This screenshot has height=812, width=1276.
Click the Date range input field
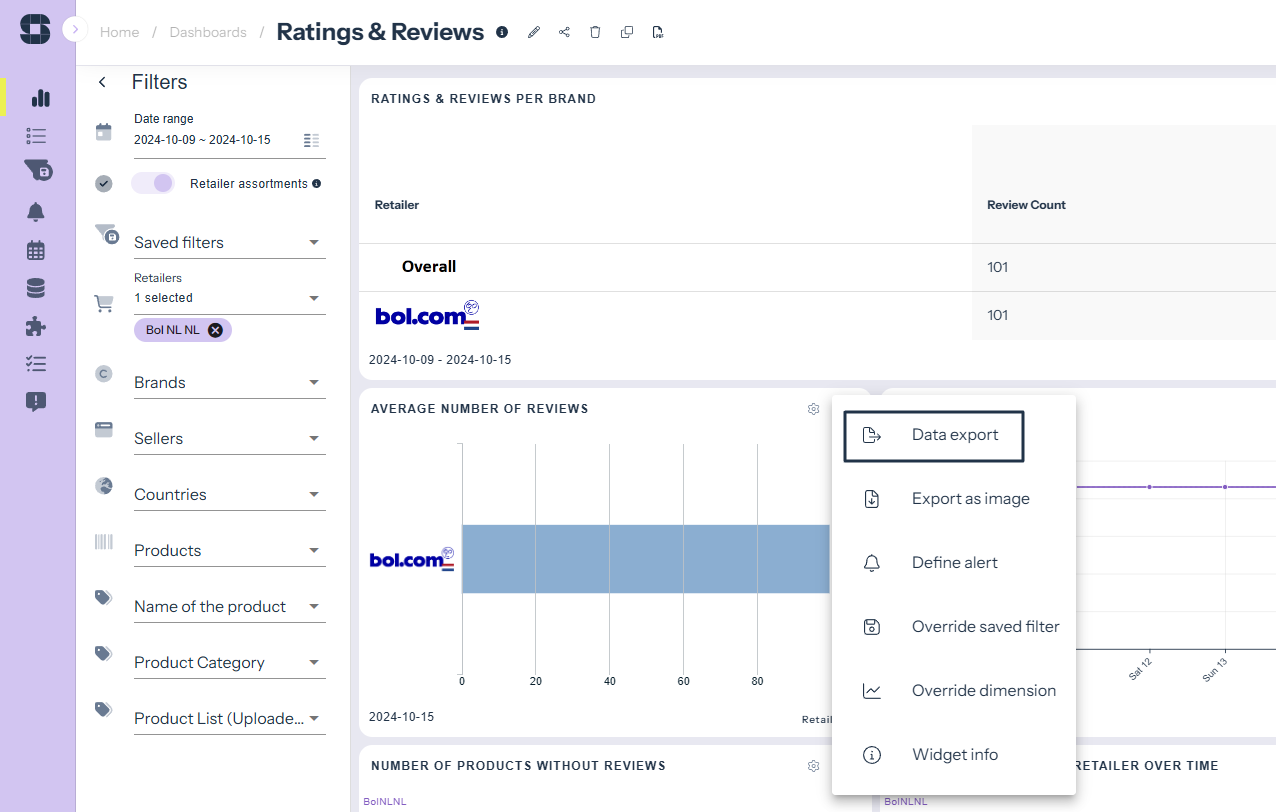[x=215, y=140]
